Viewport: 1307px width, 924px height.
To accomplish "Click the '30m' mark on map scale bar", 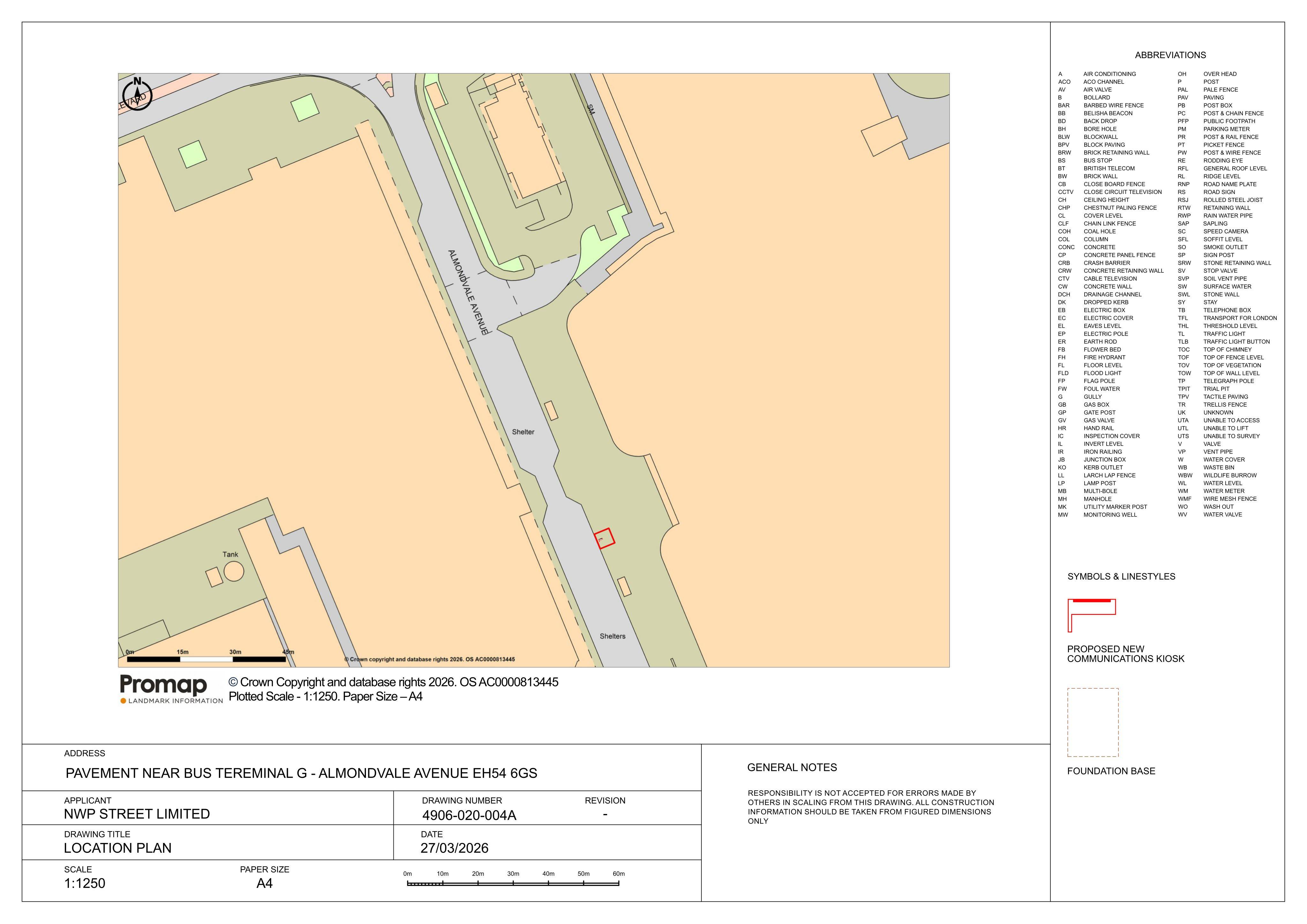I will (x=235, y=652).
